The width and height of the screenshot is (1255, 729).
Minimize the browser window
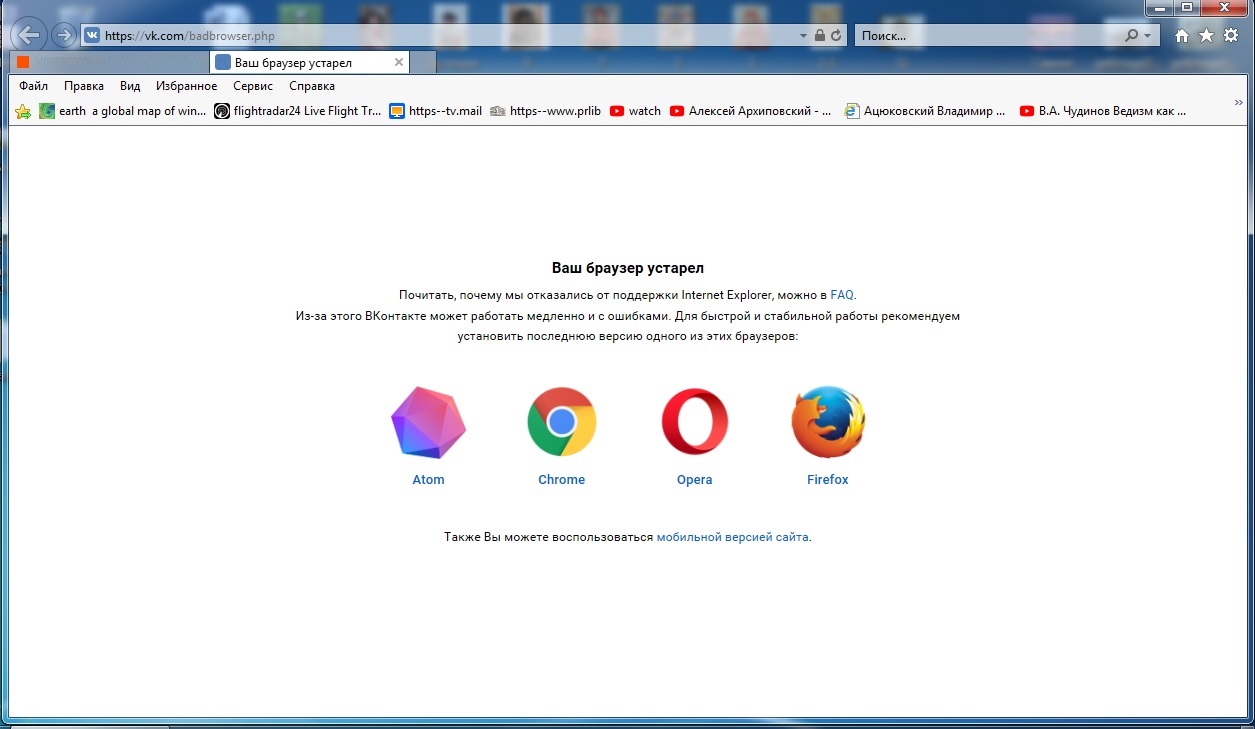[x=1162, y=7]
